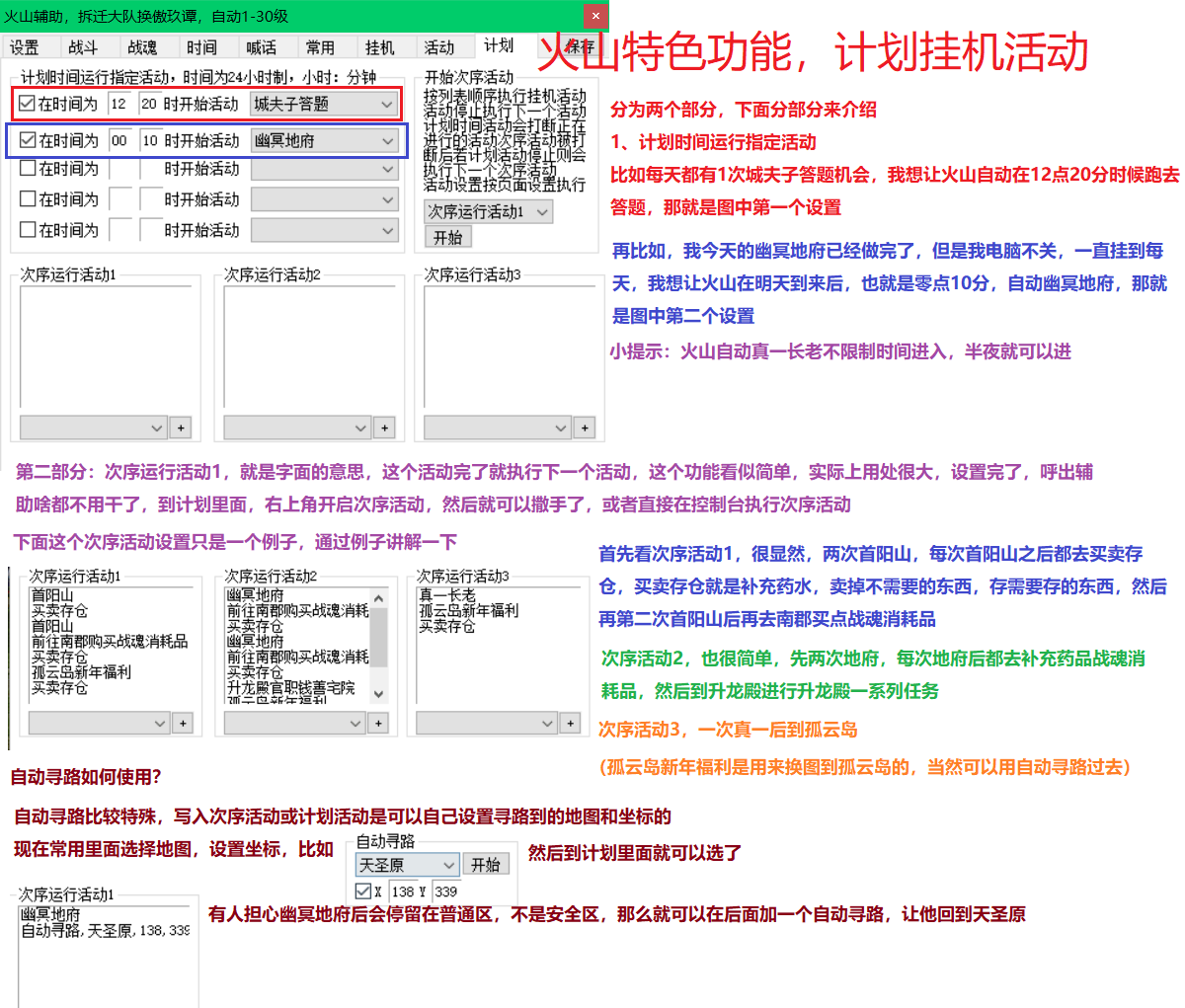
Task: Click scrollbar up arrow in filled 次序运行活动2 list
Action: (378, 596)
